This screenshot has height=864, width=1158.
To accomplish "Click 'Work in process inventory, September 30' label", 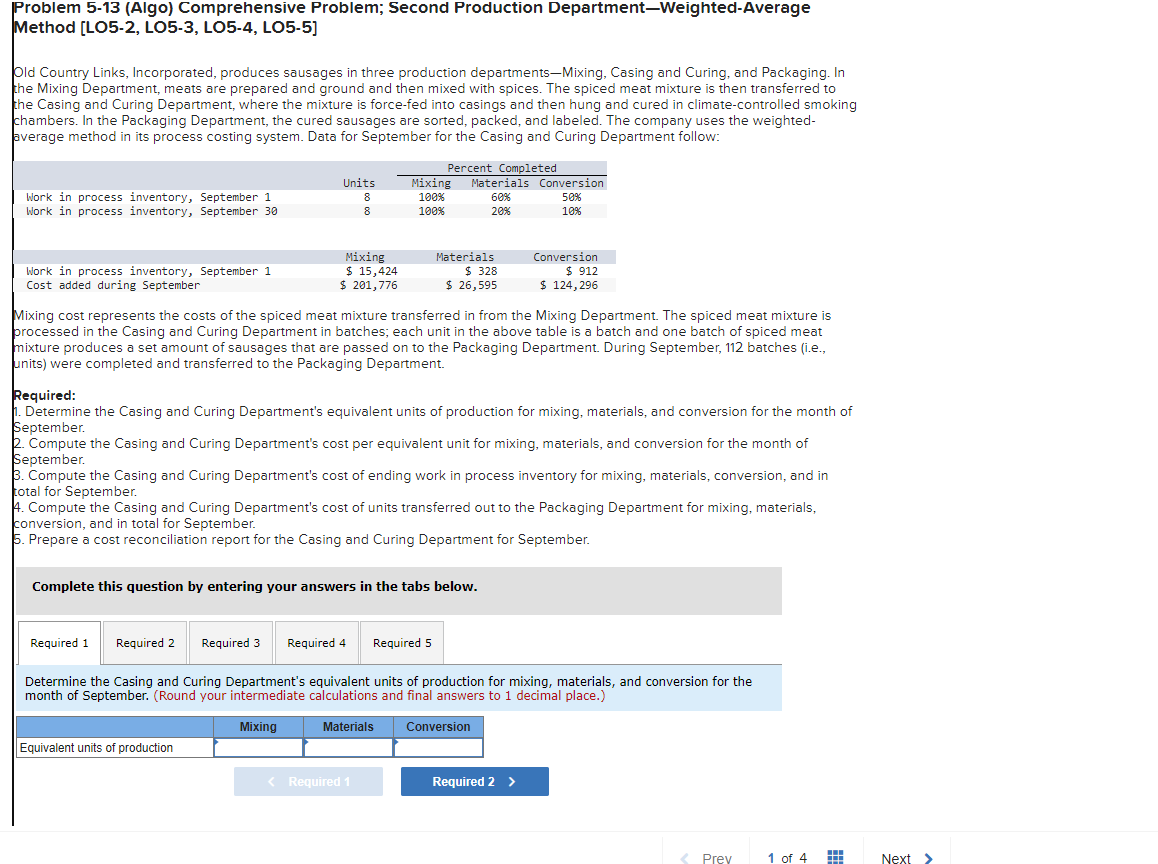I will pos(152,211).
